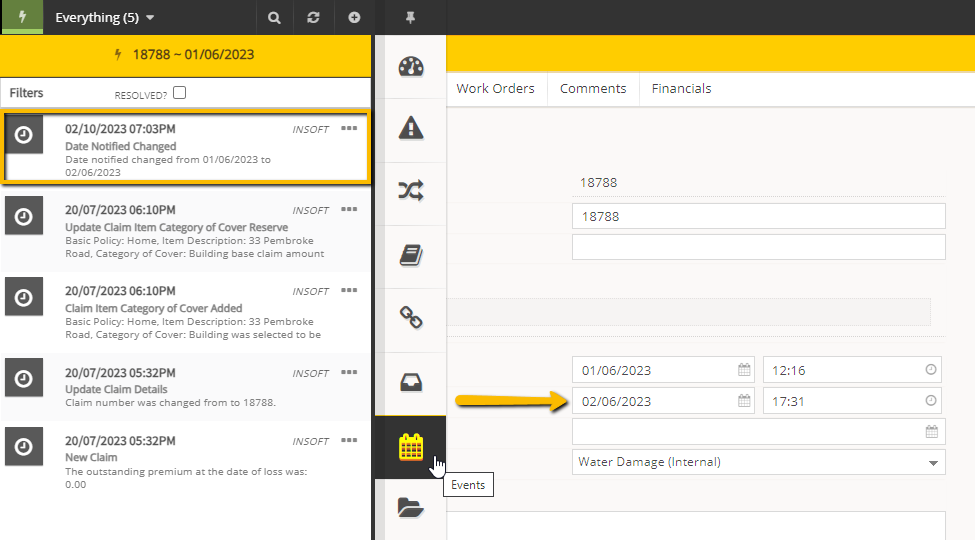Click clock icon of Update Claim Item Category event
This screenshot has height=540, width=975.
pyautogui.click(x=24, y=216)
